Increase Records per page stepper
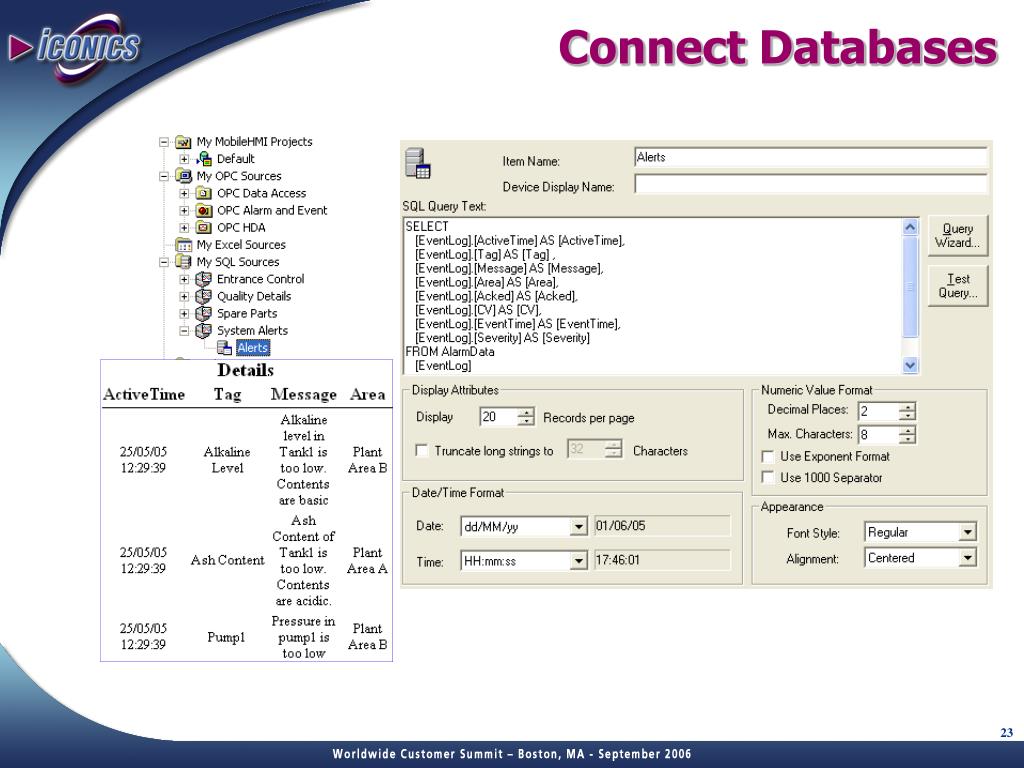The width and height of the screenshot is (1024, 768). (526, 413)
